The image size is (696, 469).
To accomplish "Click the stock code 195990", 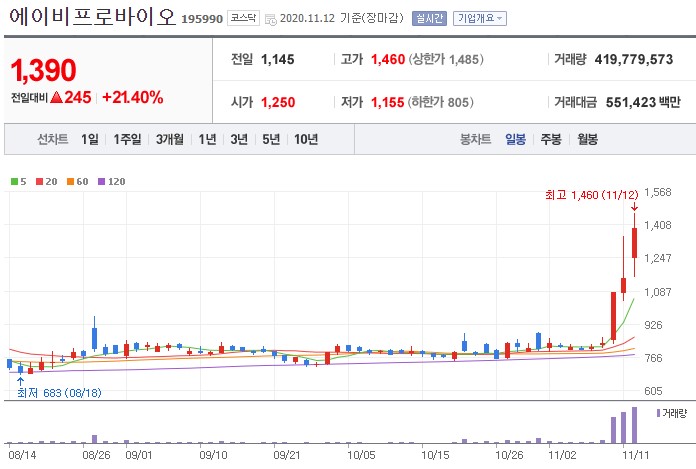I will [x=202, y=19].
